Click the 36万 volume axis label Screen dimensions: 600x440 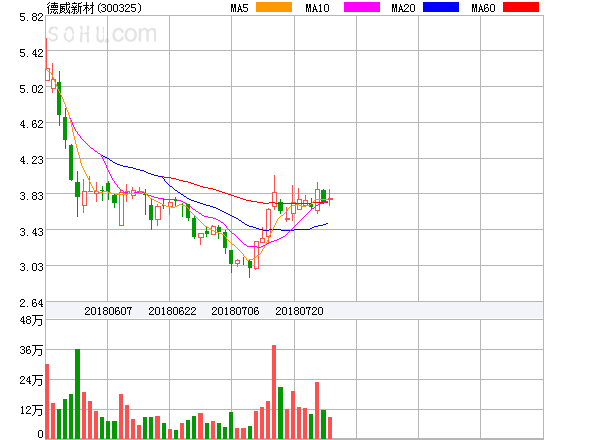tap(31, 350)
